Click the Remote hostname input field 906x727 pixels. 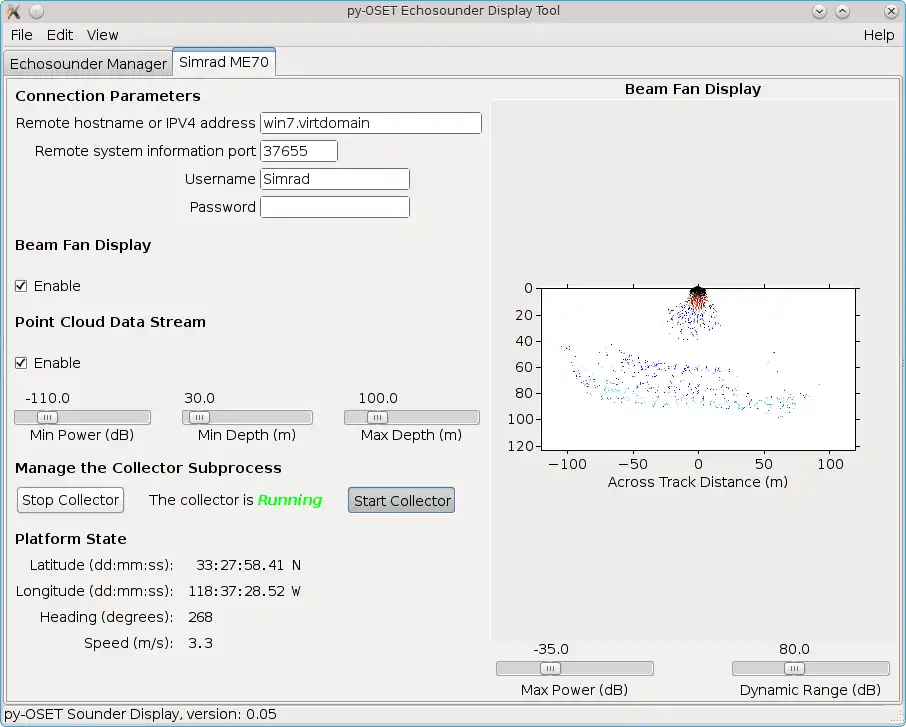click(x=371, y=123)
